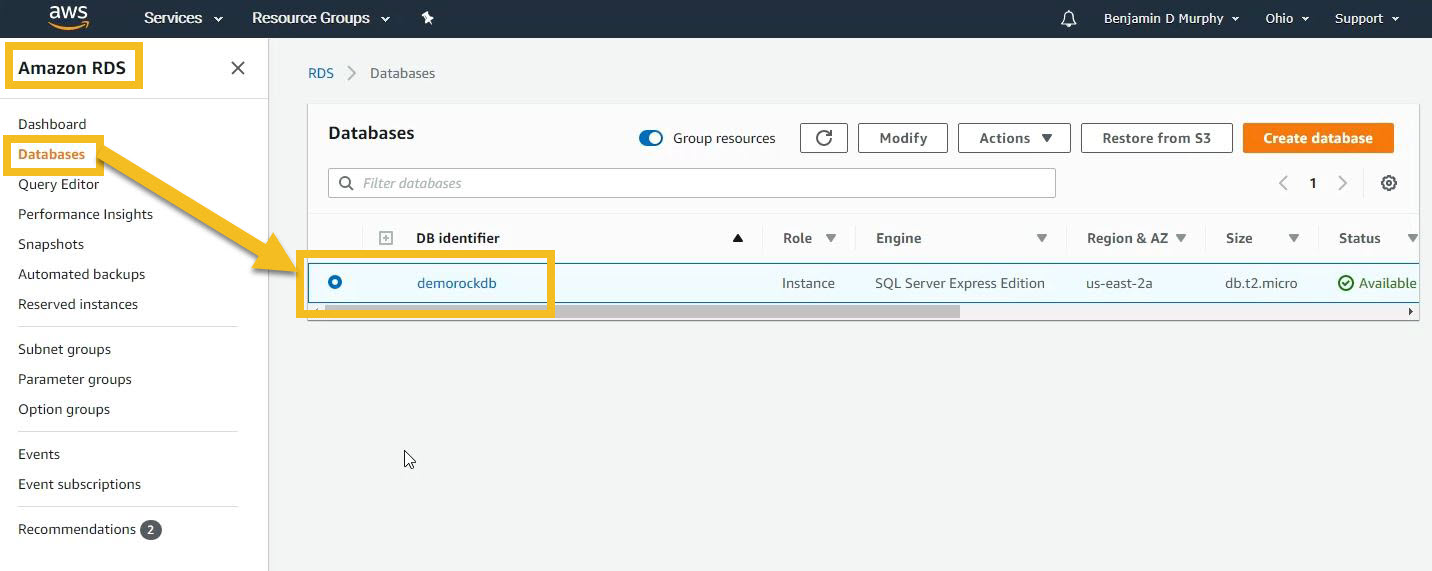This screenshot has width=1432, height=571.
Task: Click the Status column sort arrow
Action: pos(1412,238)
